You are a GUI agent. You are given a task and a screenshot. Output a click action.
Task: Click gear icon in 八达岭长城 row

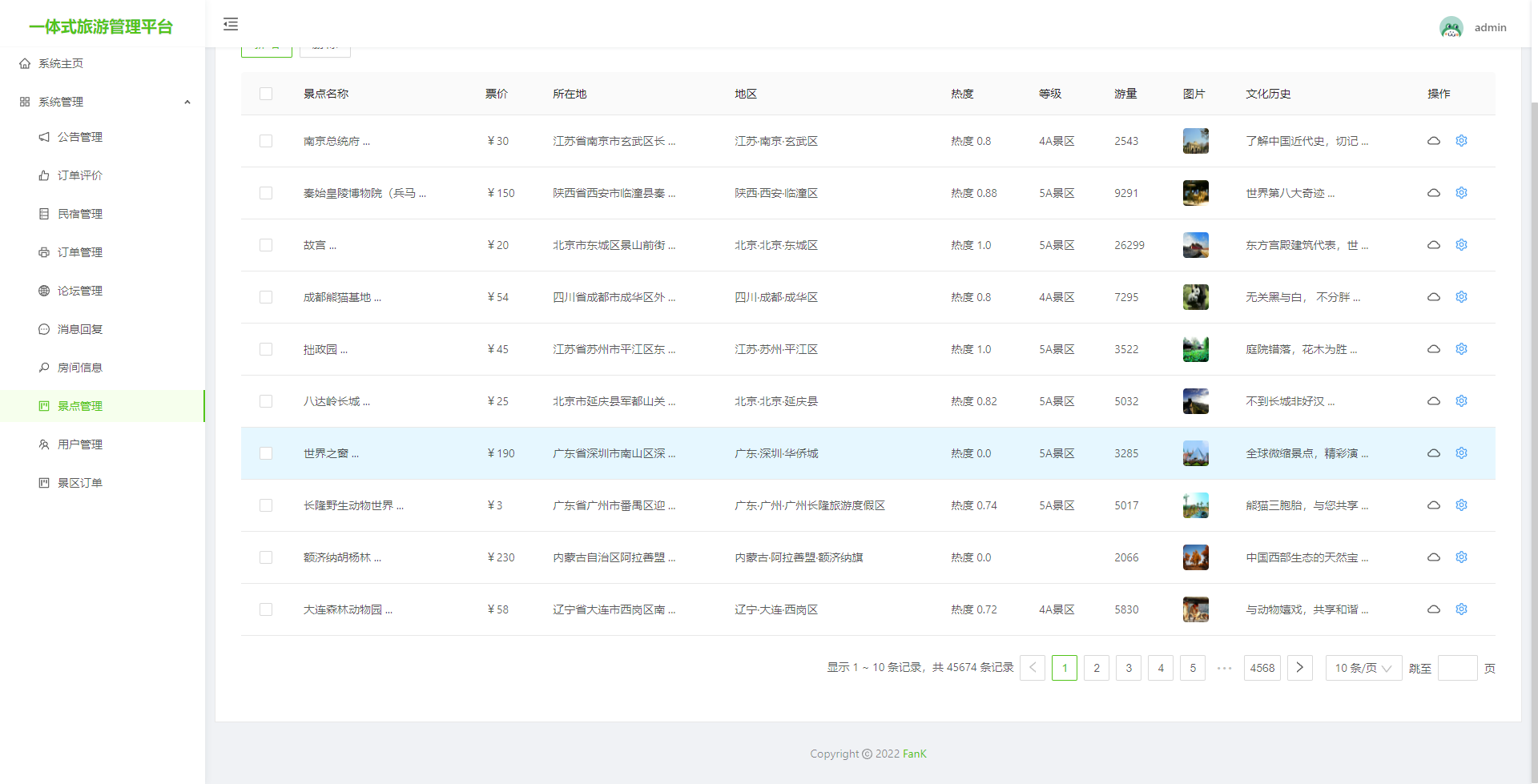pos(1461,401)
